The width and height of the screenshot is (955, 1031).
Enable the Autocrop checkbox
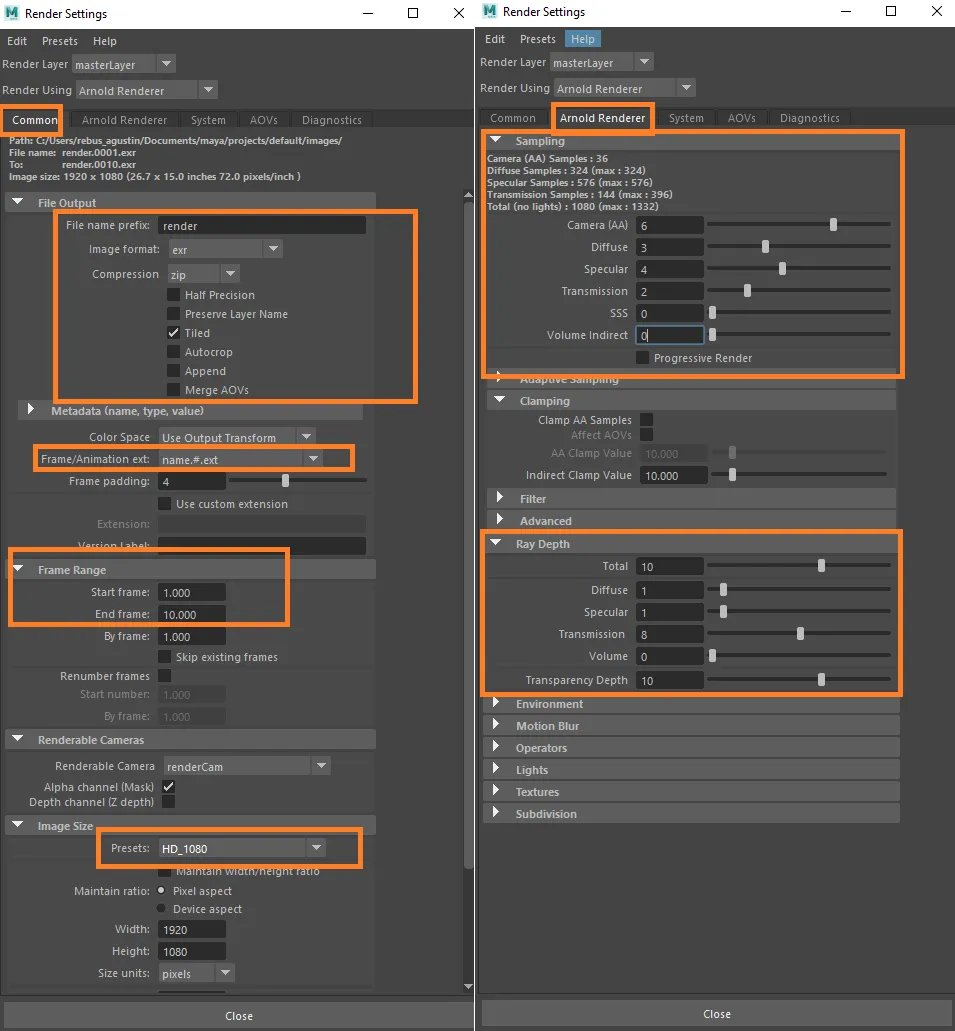(174, 352)
